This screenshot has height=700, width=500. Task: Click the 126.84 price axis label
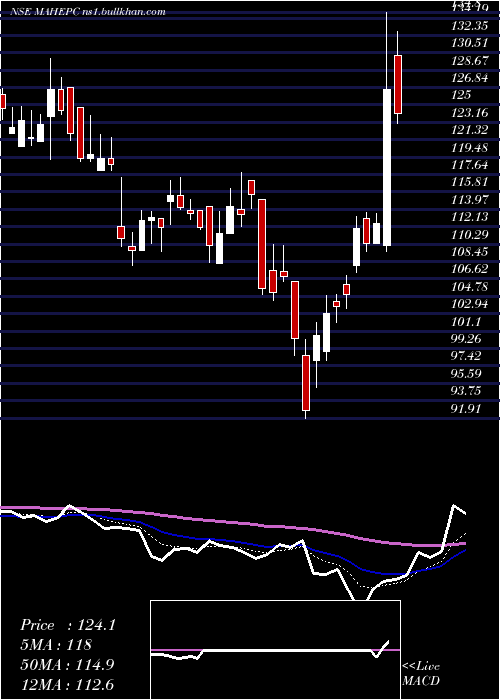point(469,78)
